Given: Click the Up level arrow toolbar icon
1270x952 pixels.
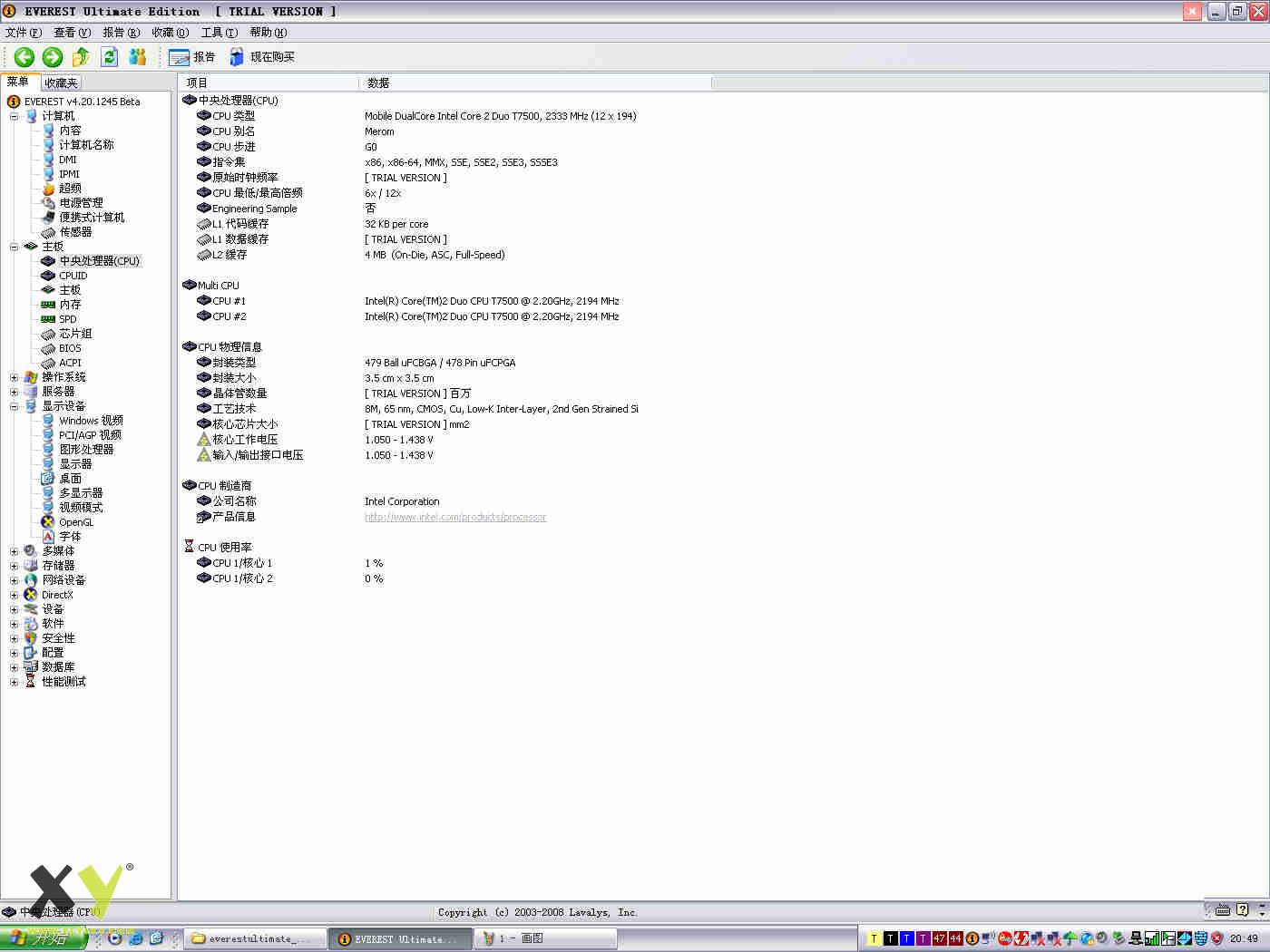Looking at the screenshot, I should pos(81,57).
